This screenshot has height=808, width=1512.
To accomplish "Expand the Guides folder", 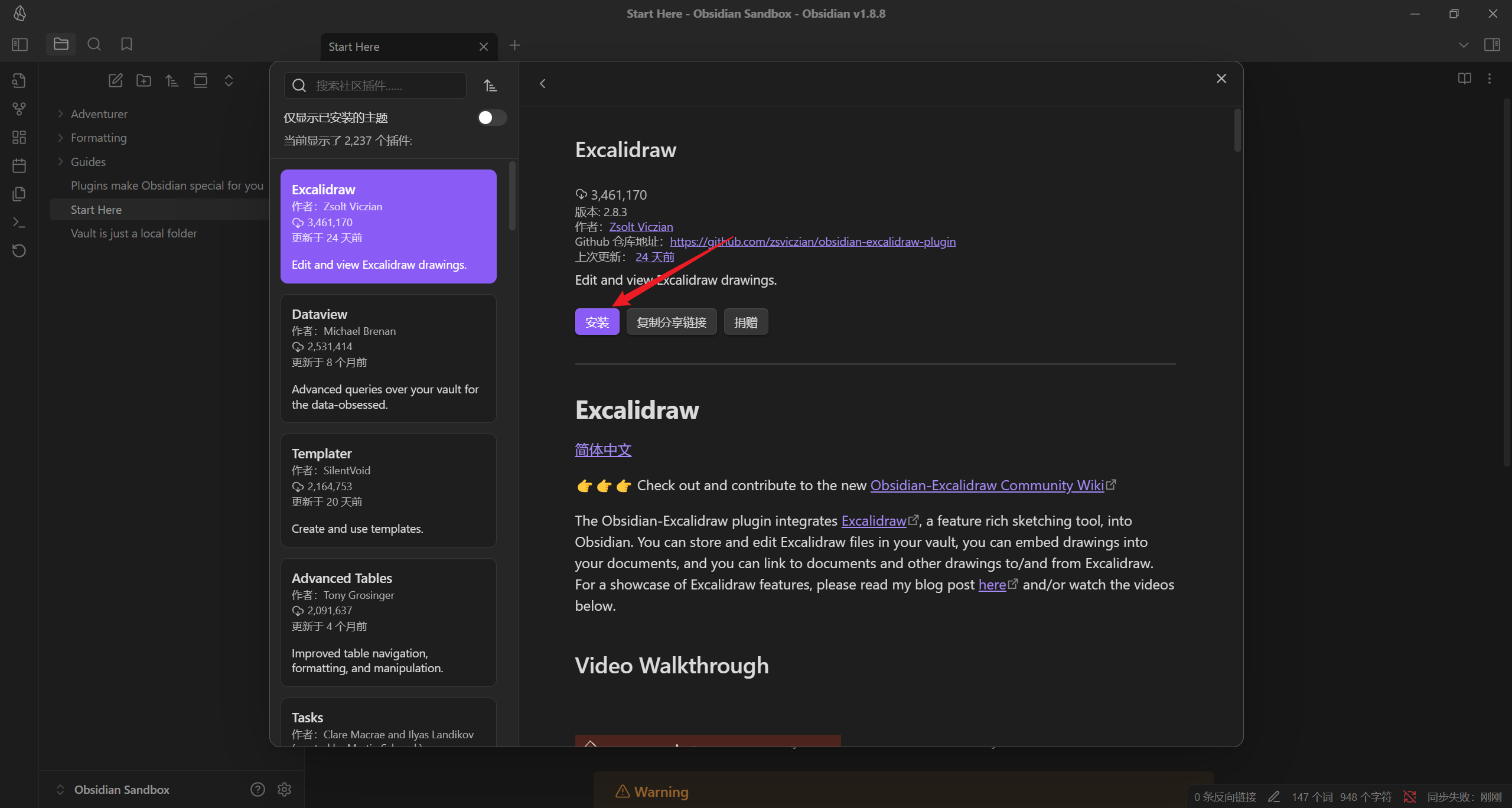I will click(88, 162).
